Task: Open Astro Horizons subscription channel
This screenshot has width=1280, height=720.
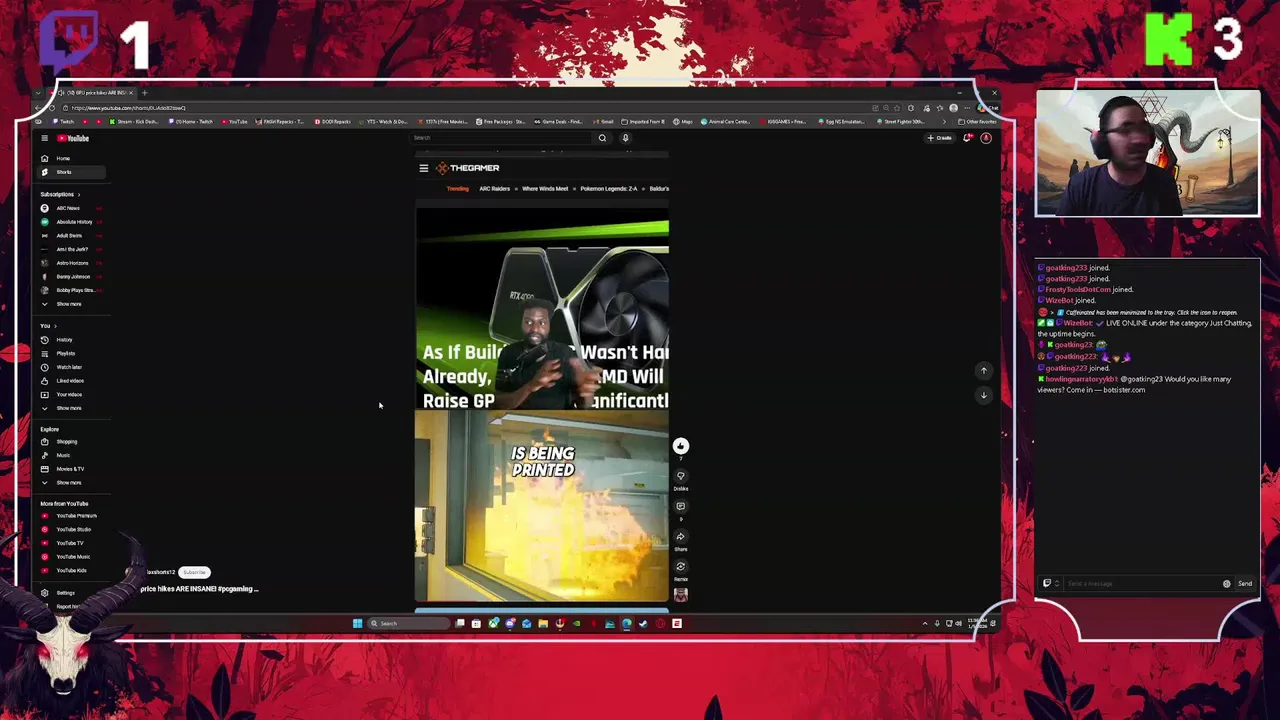Action: [x=72, y=263]
